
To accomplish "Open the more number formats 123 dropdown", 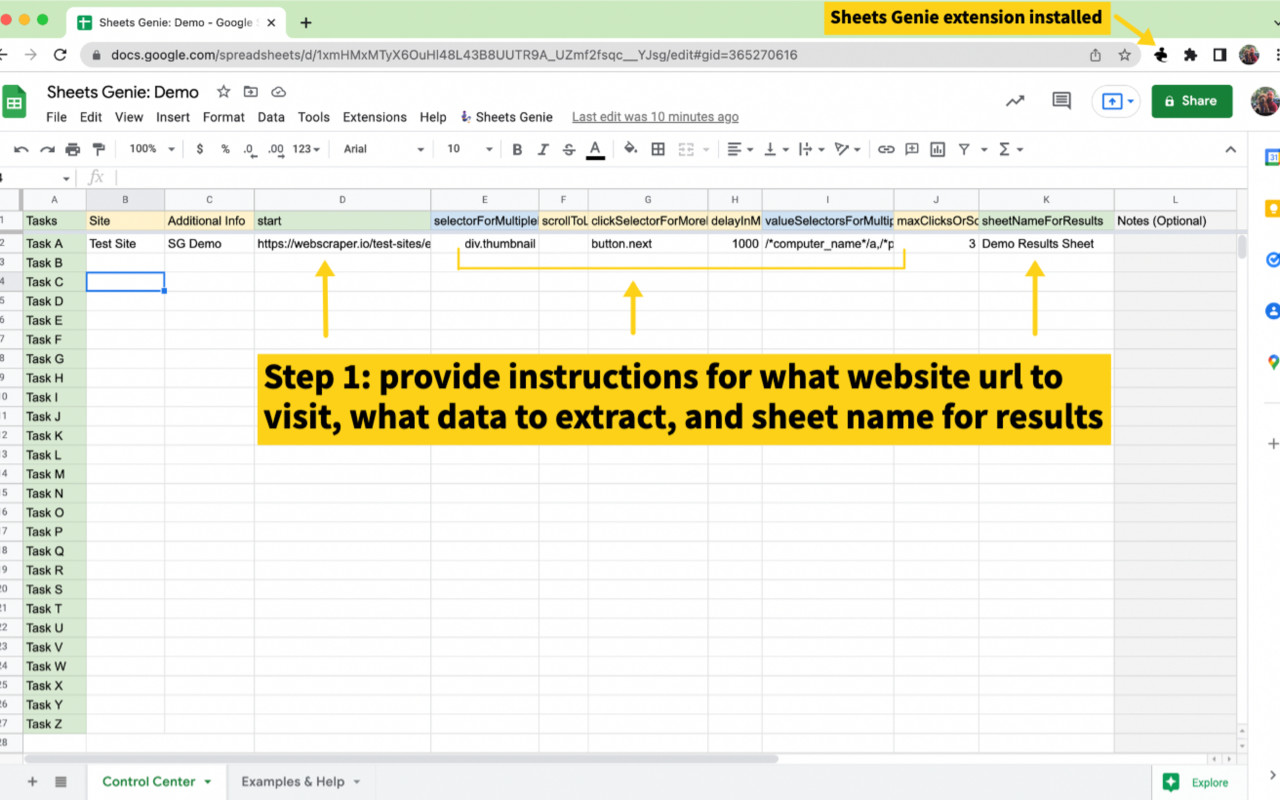I will tap(306, 149).
